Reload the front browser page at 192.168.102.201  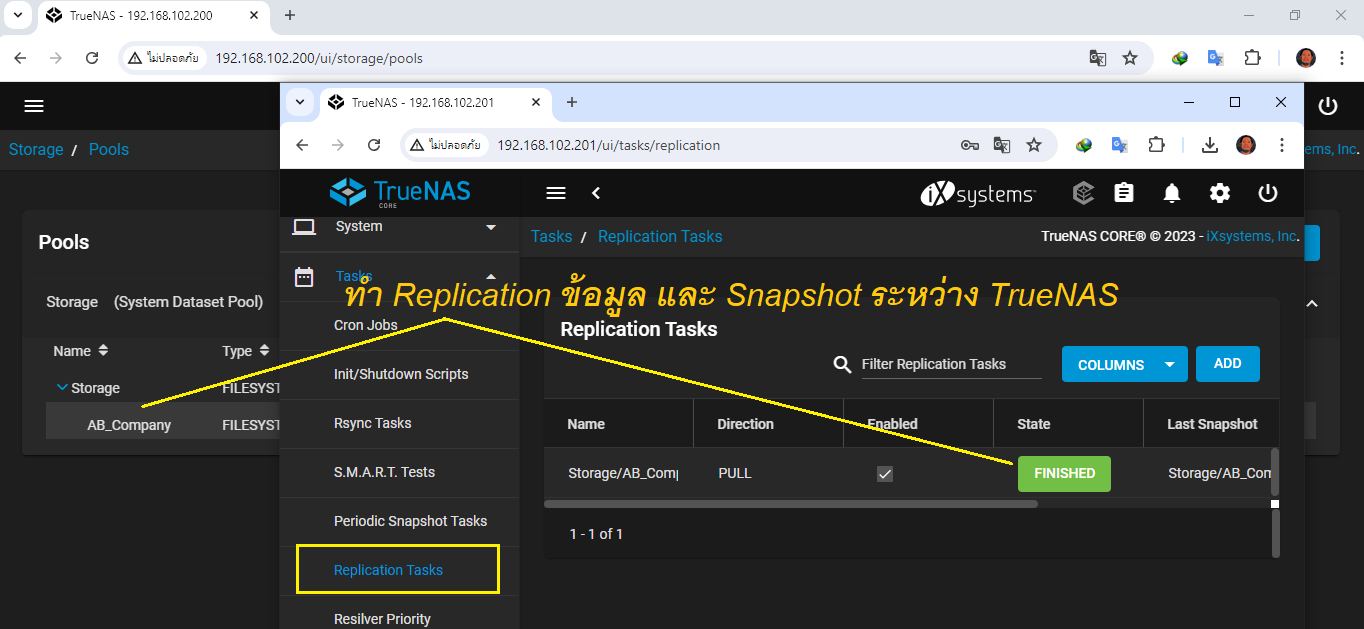(374, 145)
